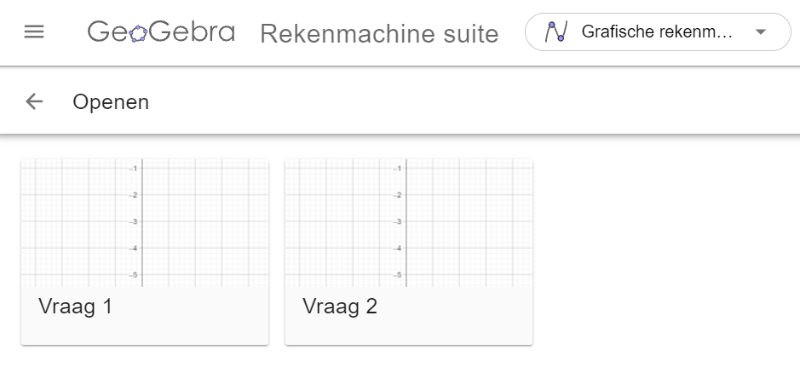Click the Rekenmachine suite title

click(379, 34)
